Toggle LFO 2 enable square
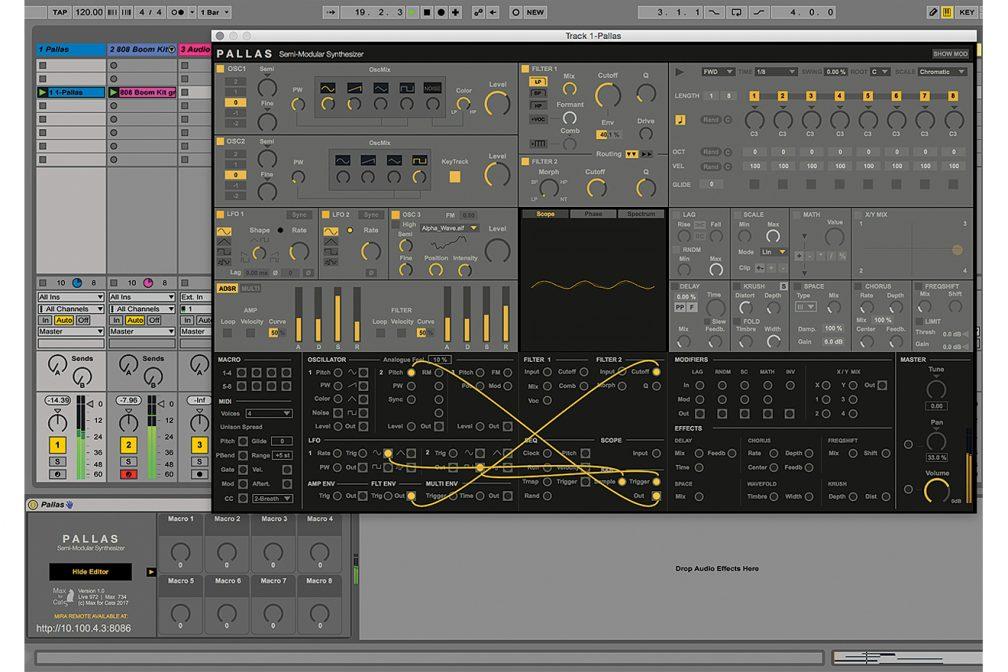1008x672 pixels. (326, 214)
